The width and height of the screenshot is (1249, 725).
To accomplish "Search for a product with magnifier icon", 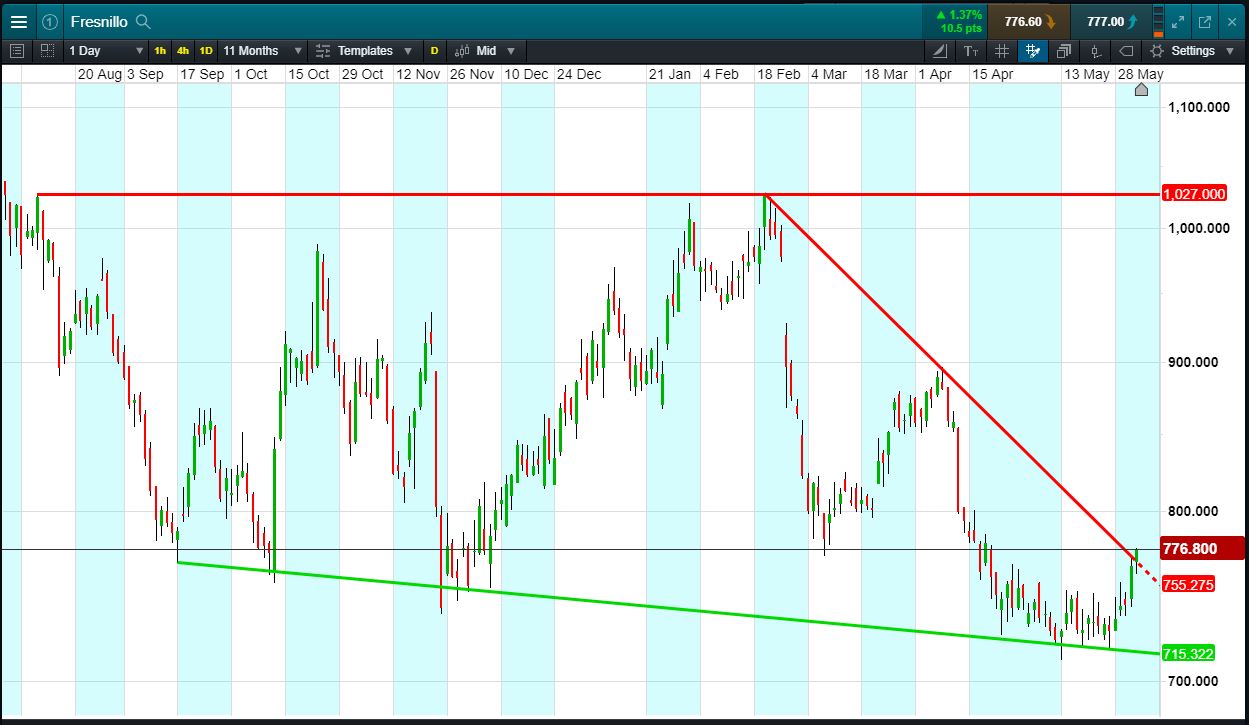I will tap(143, 21).
